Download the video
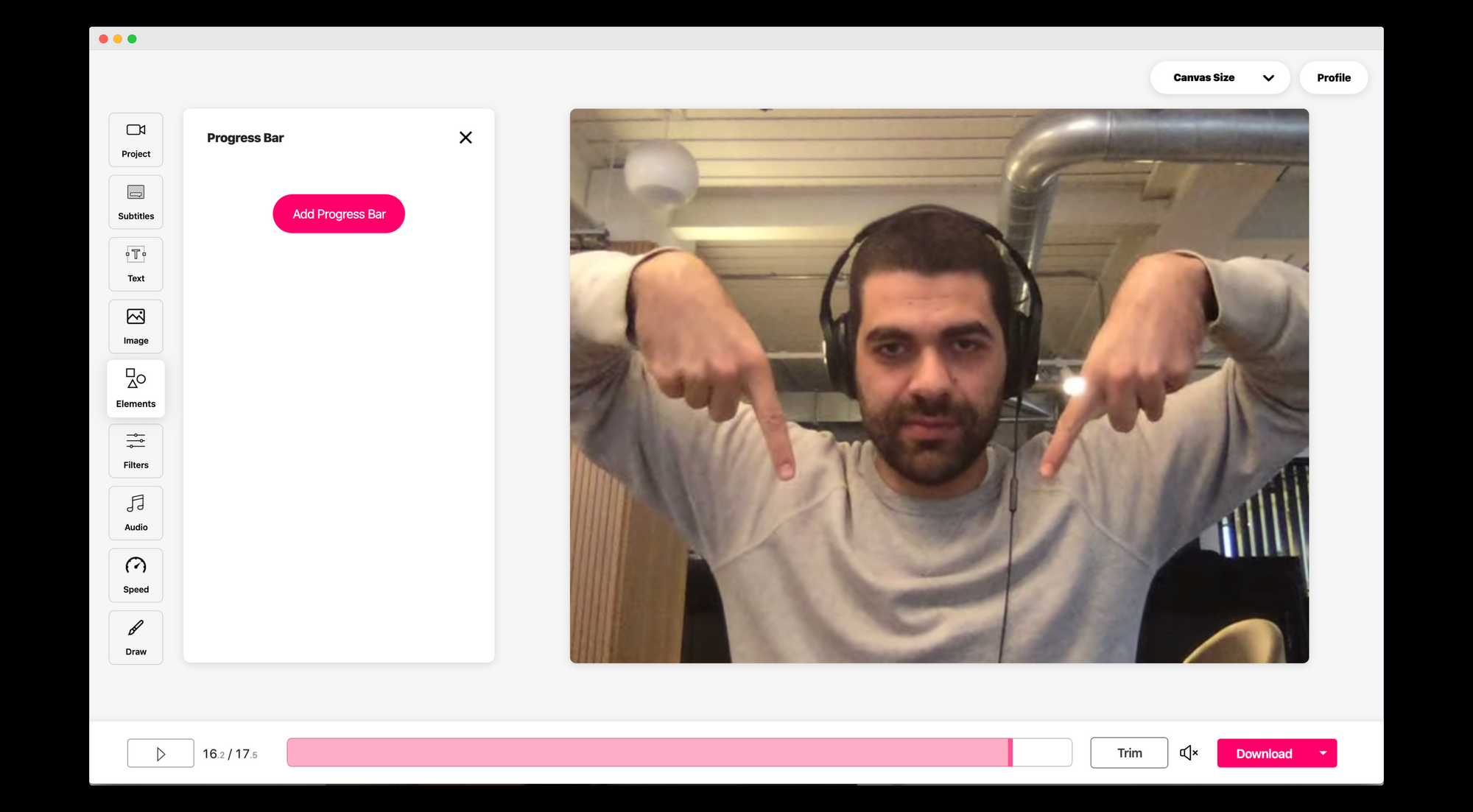1473x812 pixels. point(1264,754)
